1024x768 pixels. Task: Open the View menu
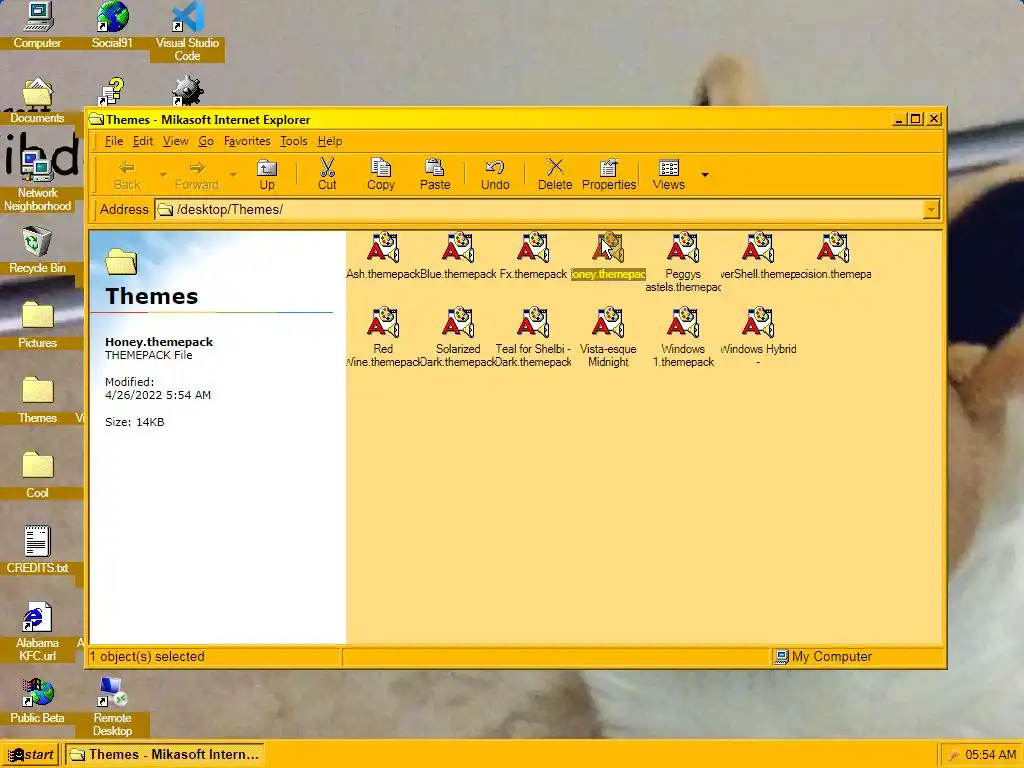(175, 141)
